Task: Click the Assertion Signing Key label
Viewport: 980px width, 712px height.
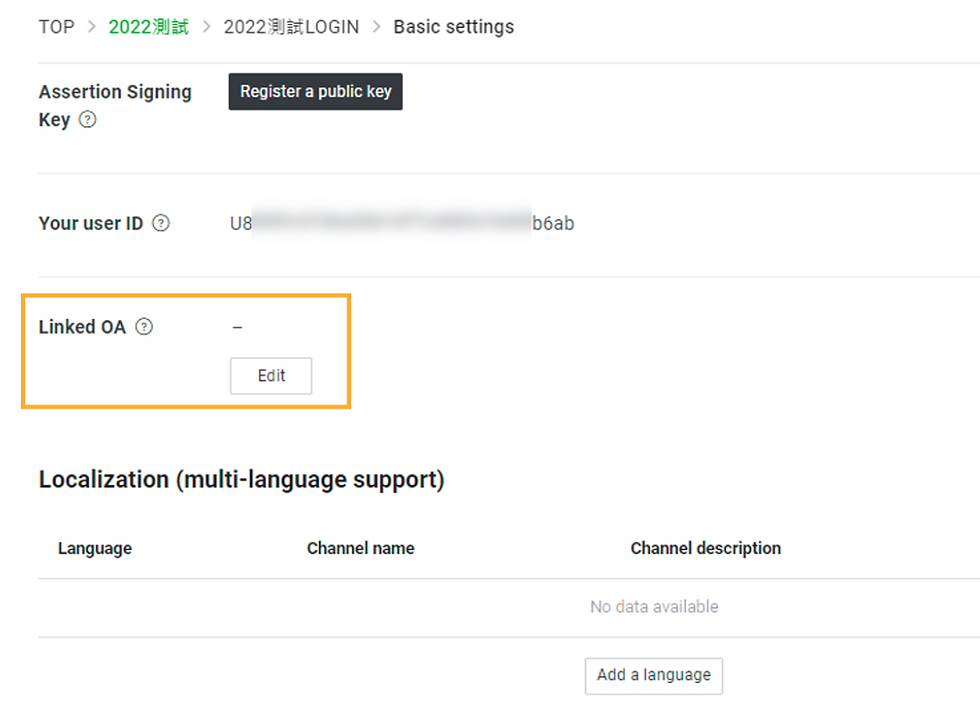Action: coord(114,93)
